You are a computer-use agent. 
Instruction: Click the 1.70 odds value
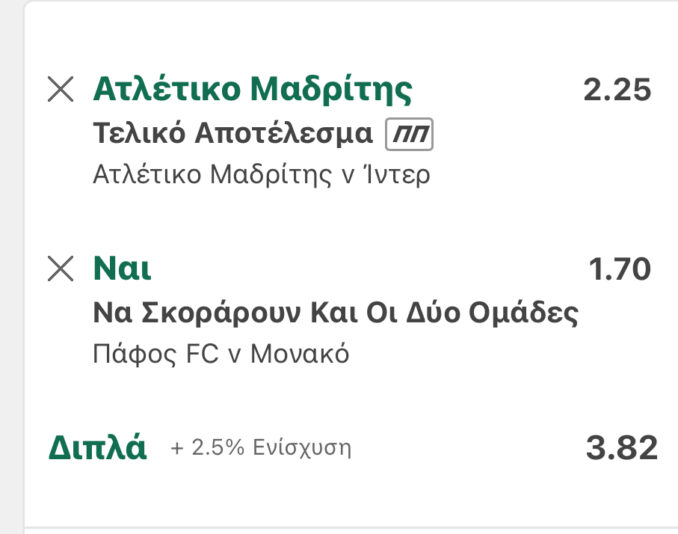pyautogui.click(x=620, y=269)
